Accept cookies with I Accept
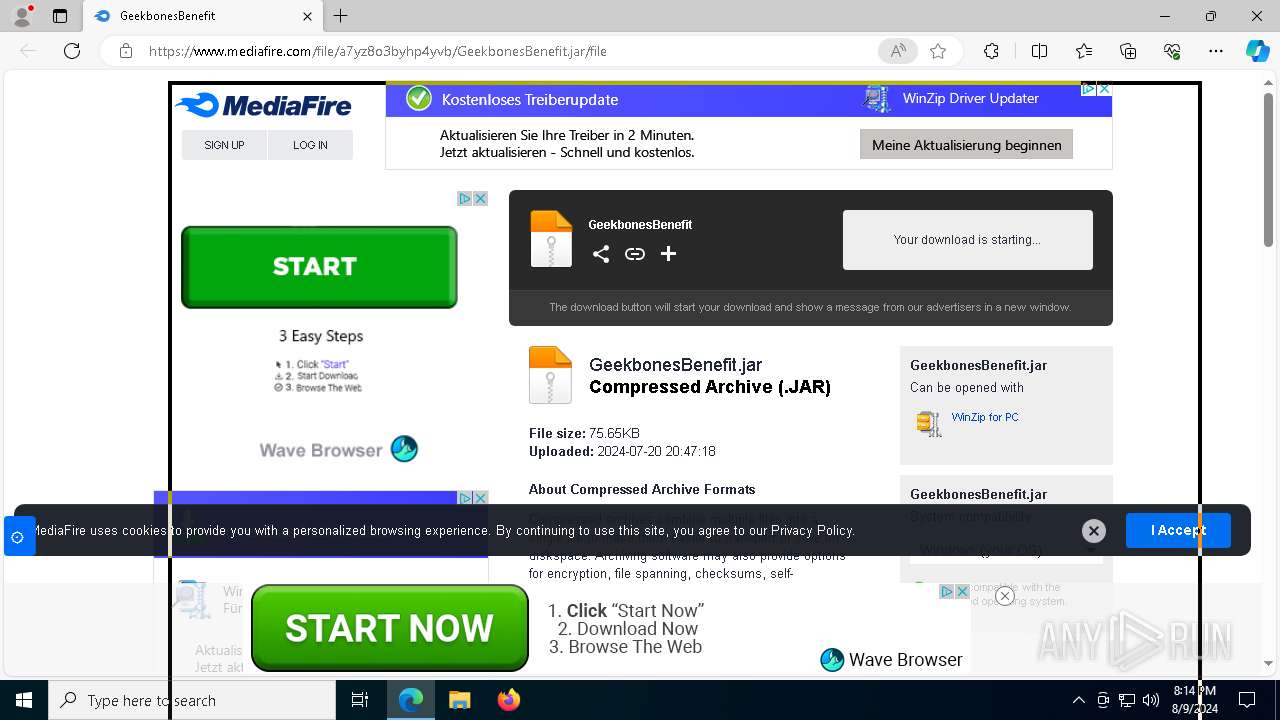This screenshot has height=720, width=1280. [x=1178, y=530]
